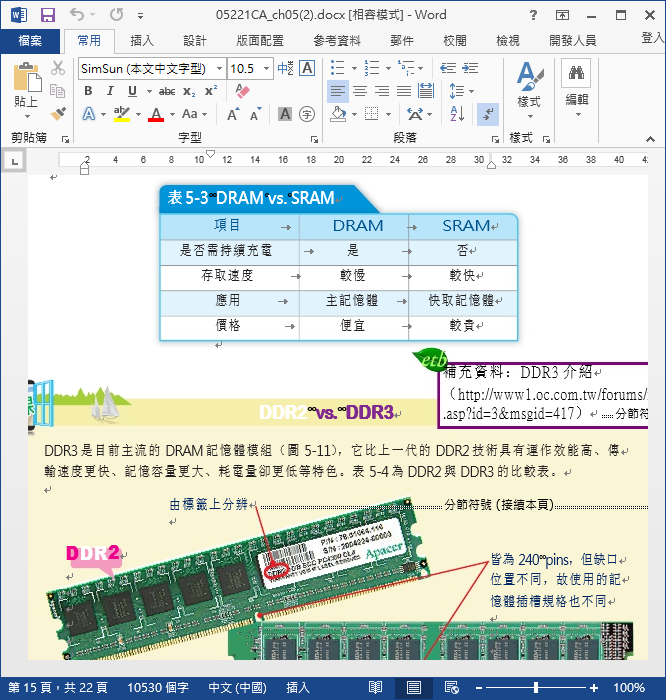Cut selection with the scissors icon
The height and width of the screenshot is (700, 666).
coord(58,68)
